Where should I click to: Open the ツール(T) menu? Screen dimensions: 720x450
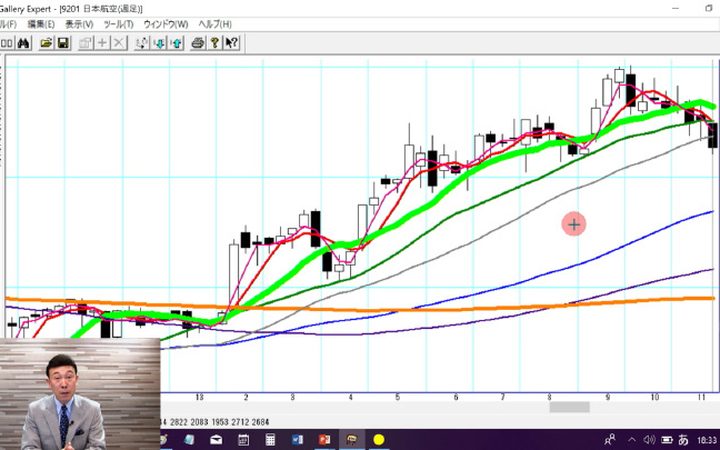click(118, 24)
